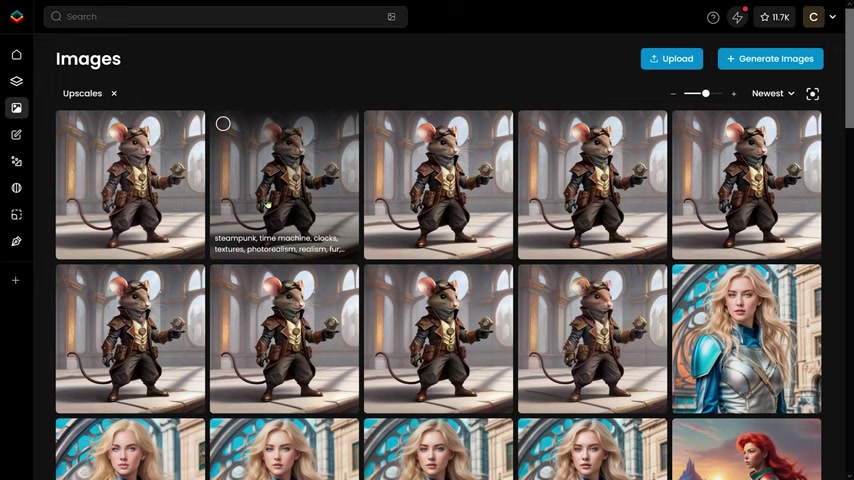This screenshot has height=480, width=854.
Task: Decrease thumbnail size with minus icon
Action: [x=673, y=94]
